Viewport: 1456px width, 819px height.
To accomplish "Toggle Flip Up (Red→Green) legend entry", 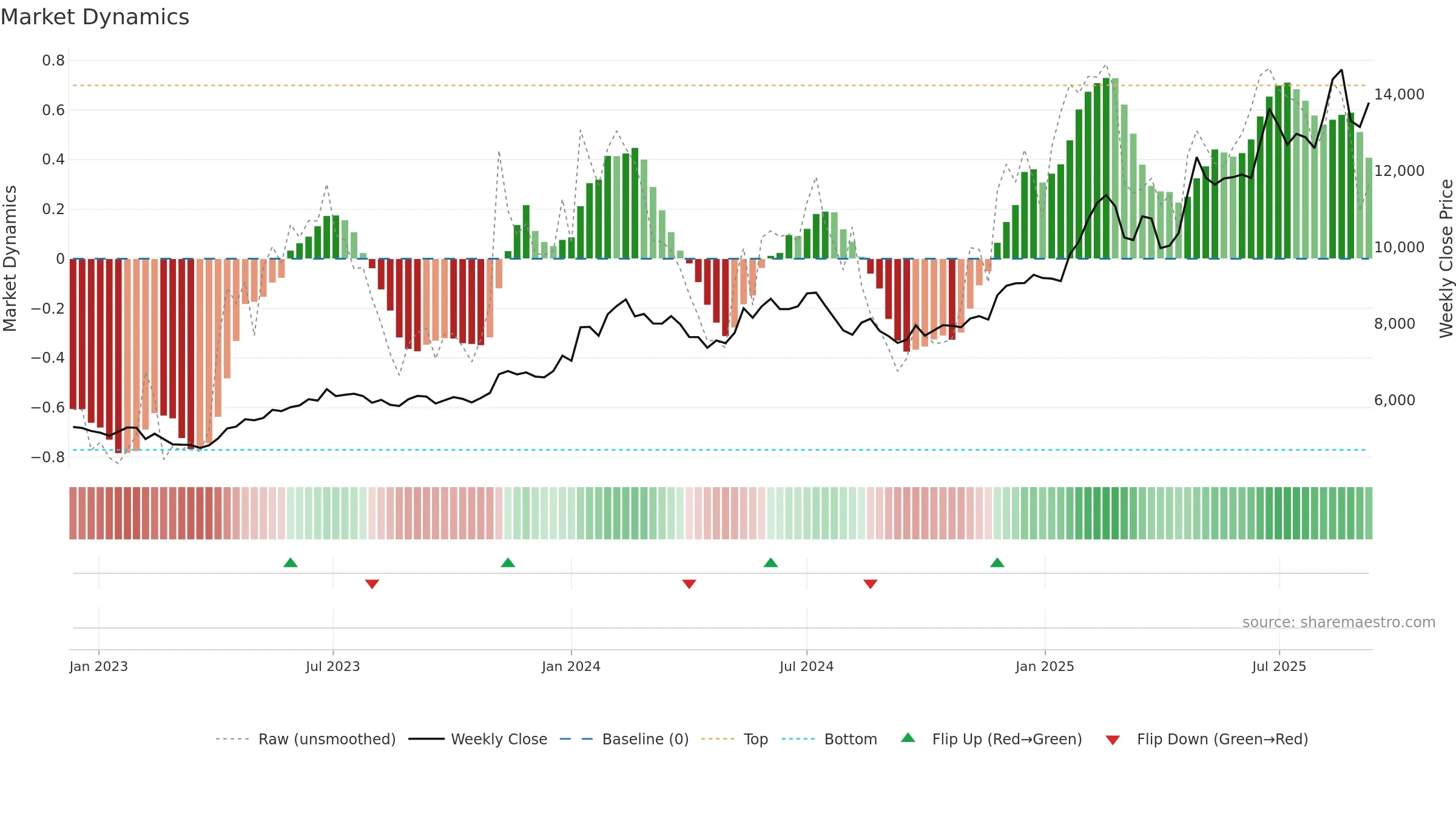I will click(991, 739).
